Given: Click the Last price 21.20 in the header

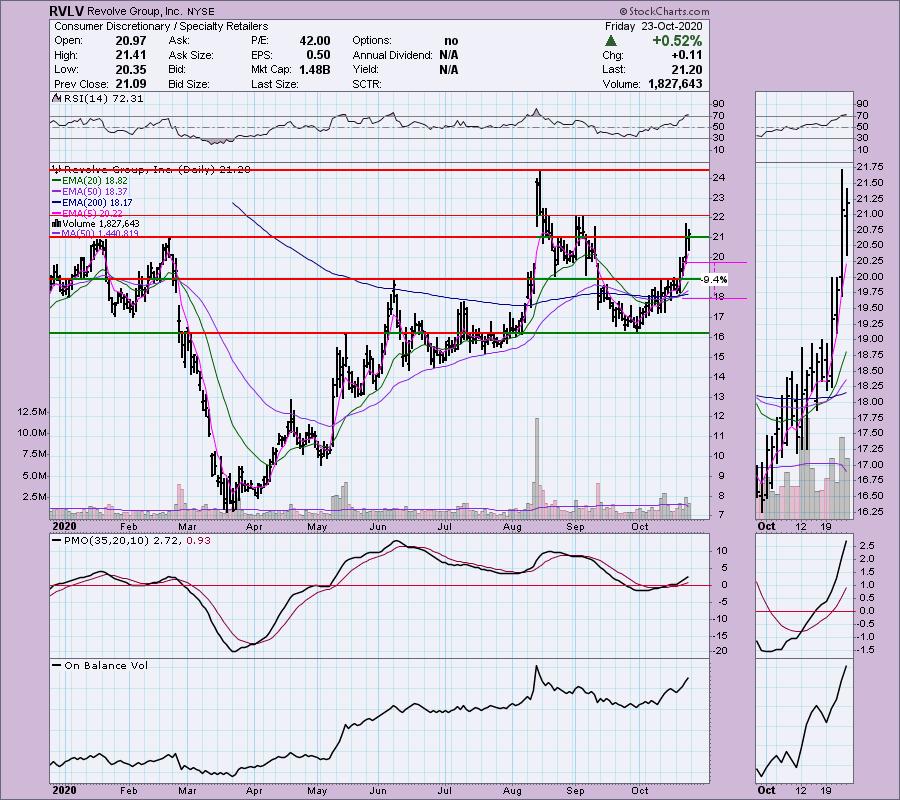Looking at the screenshot, I should click(686, 69).
